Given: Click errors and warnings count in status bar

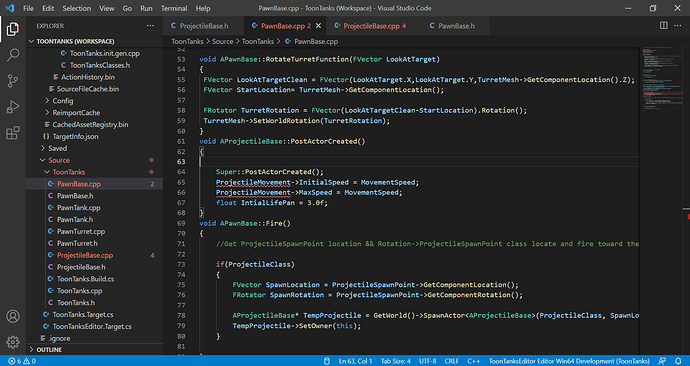Looking at the screenshot, I should (x=22, y=361).
